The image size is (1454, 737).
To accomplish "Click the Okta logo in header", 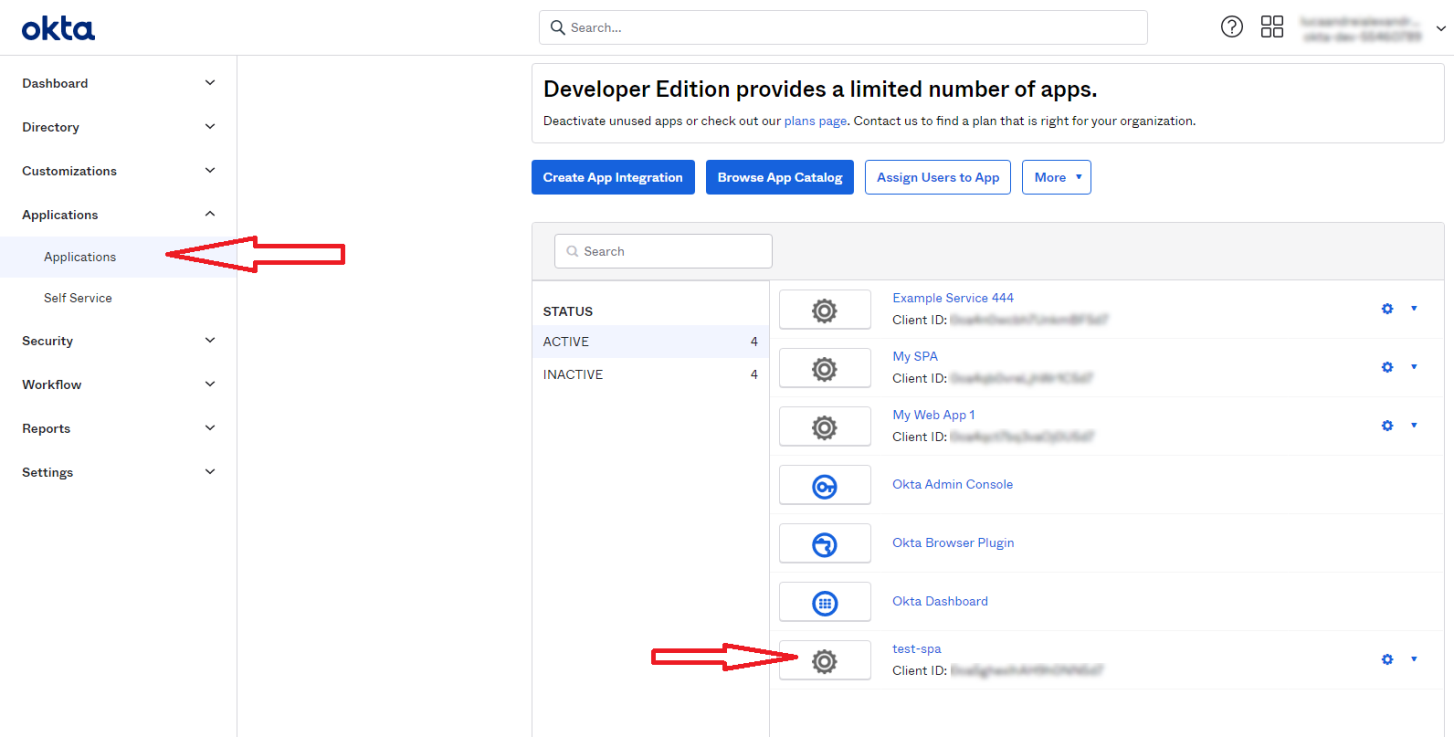I will click(58, 29).
